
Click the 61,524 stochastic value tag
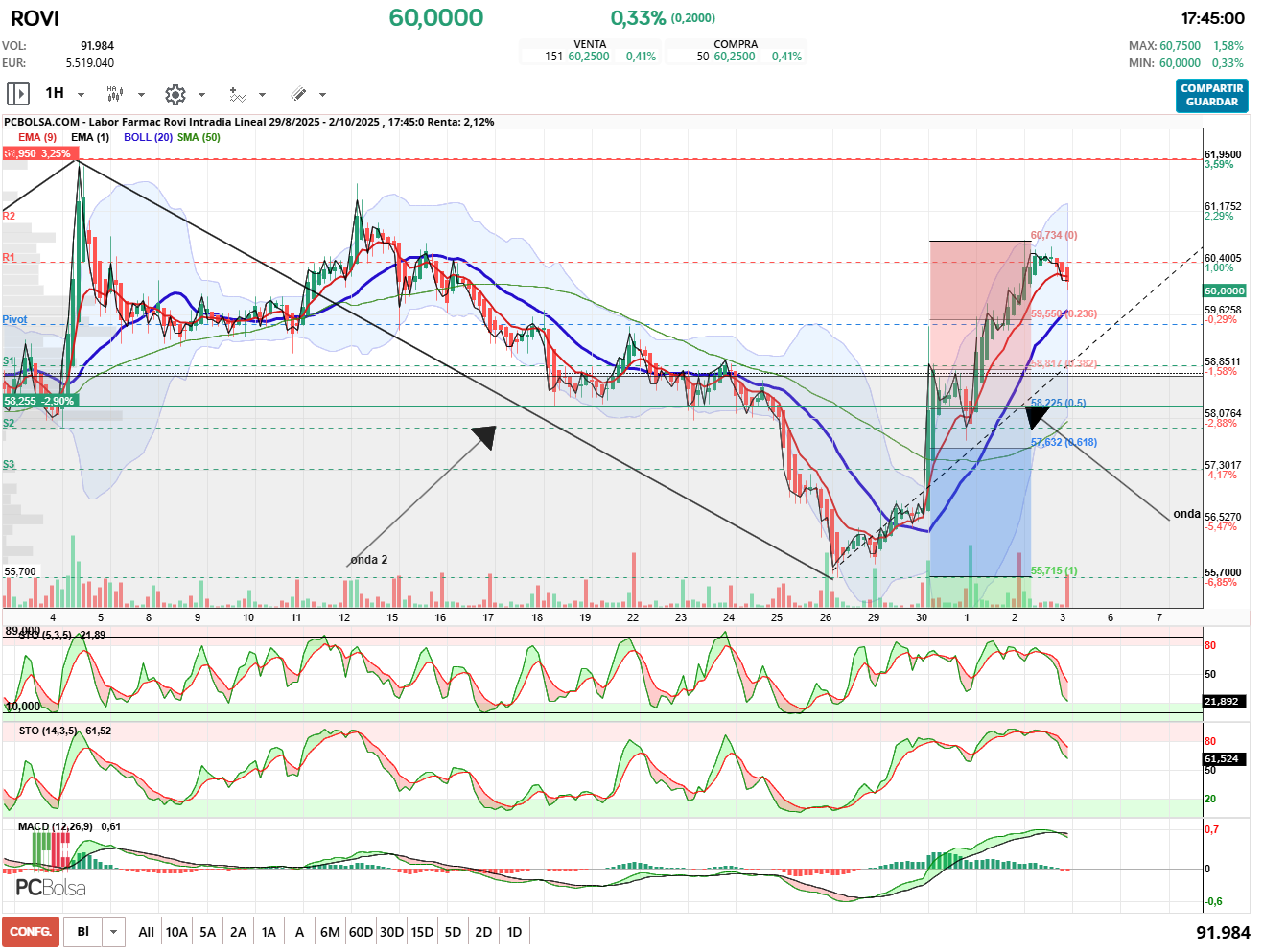point(1224,758)
